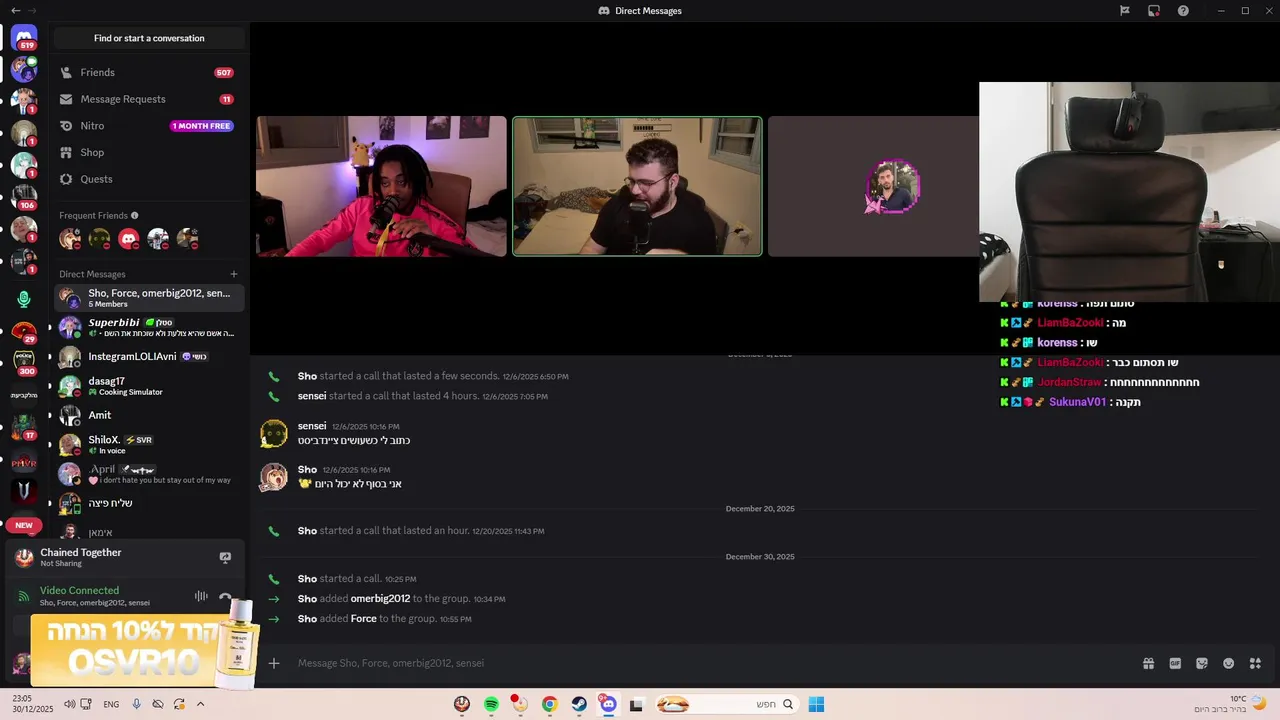This screenshot has height=720, width=1280.
Task: Open Discord home with 519 badge
Action: point(24,38)
